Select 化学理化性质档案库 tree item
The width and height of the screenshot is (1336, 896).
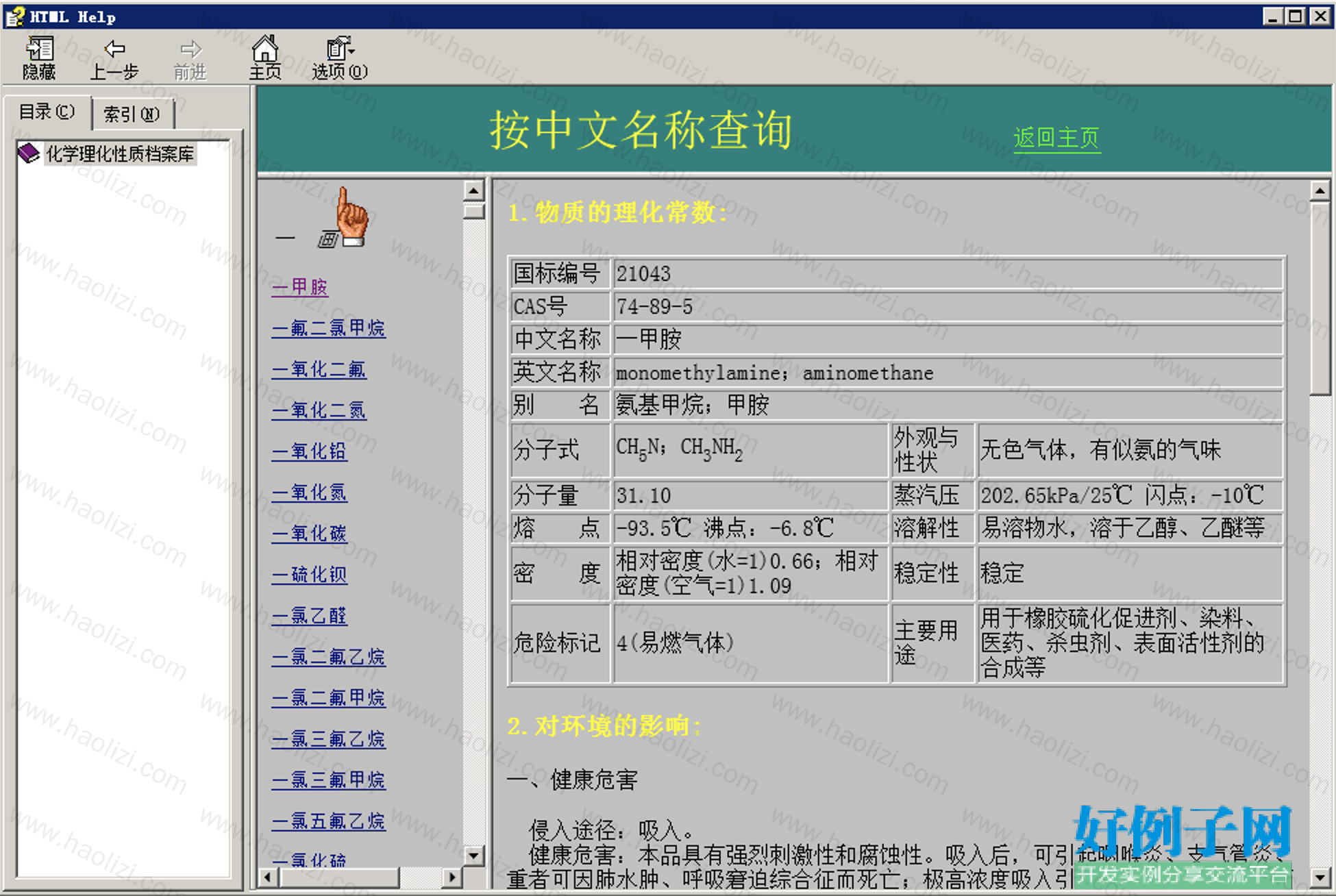click(x=120, y=153)
